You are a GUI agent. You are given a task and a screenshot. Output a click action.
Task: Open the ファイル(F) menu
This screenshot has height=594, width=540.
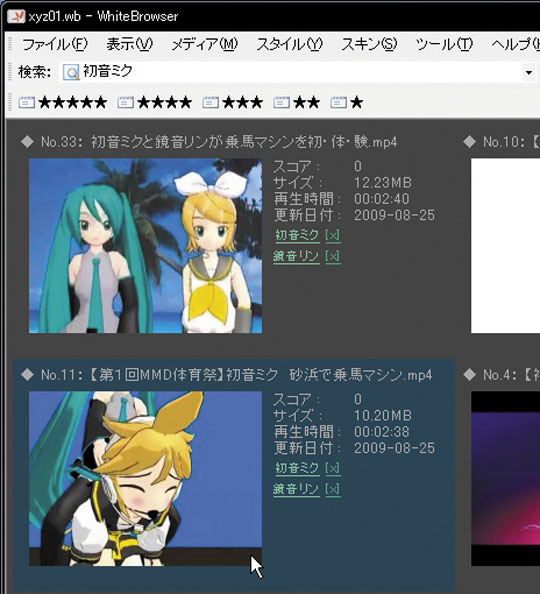[55, 44]
